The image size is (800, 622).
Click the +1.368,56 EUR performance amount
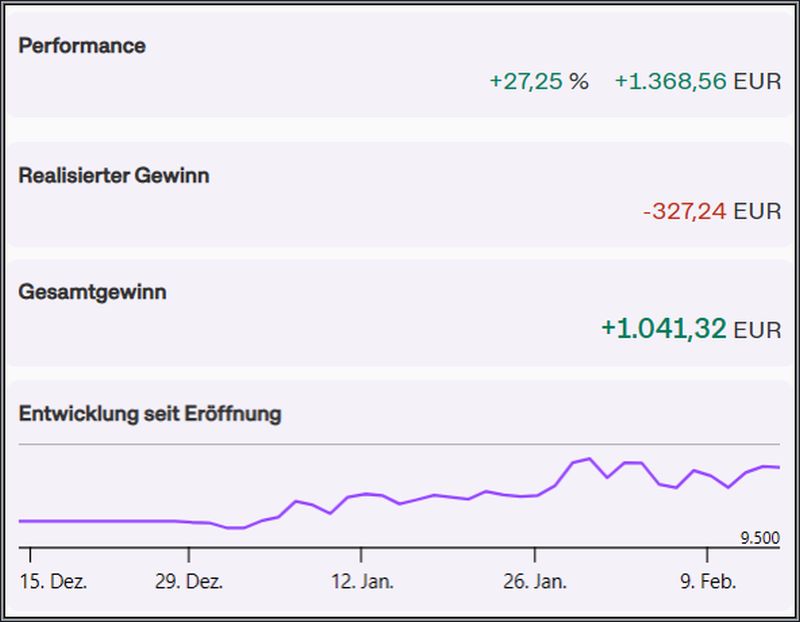697,82
